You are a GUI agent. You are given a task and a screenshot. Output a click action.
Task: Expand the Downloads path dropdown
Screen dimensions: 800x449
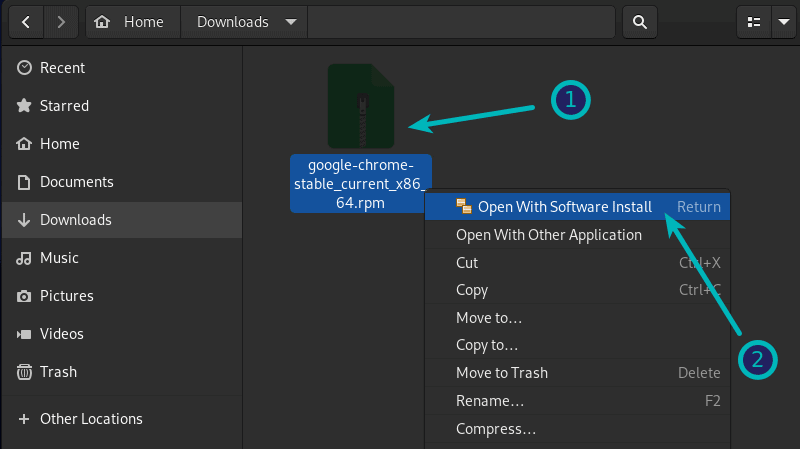click(x=290, y=21)
